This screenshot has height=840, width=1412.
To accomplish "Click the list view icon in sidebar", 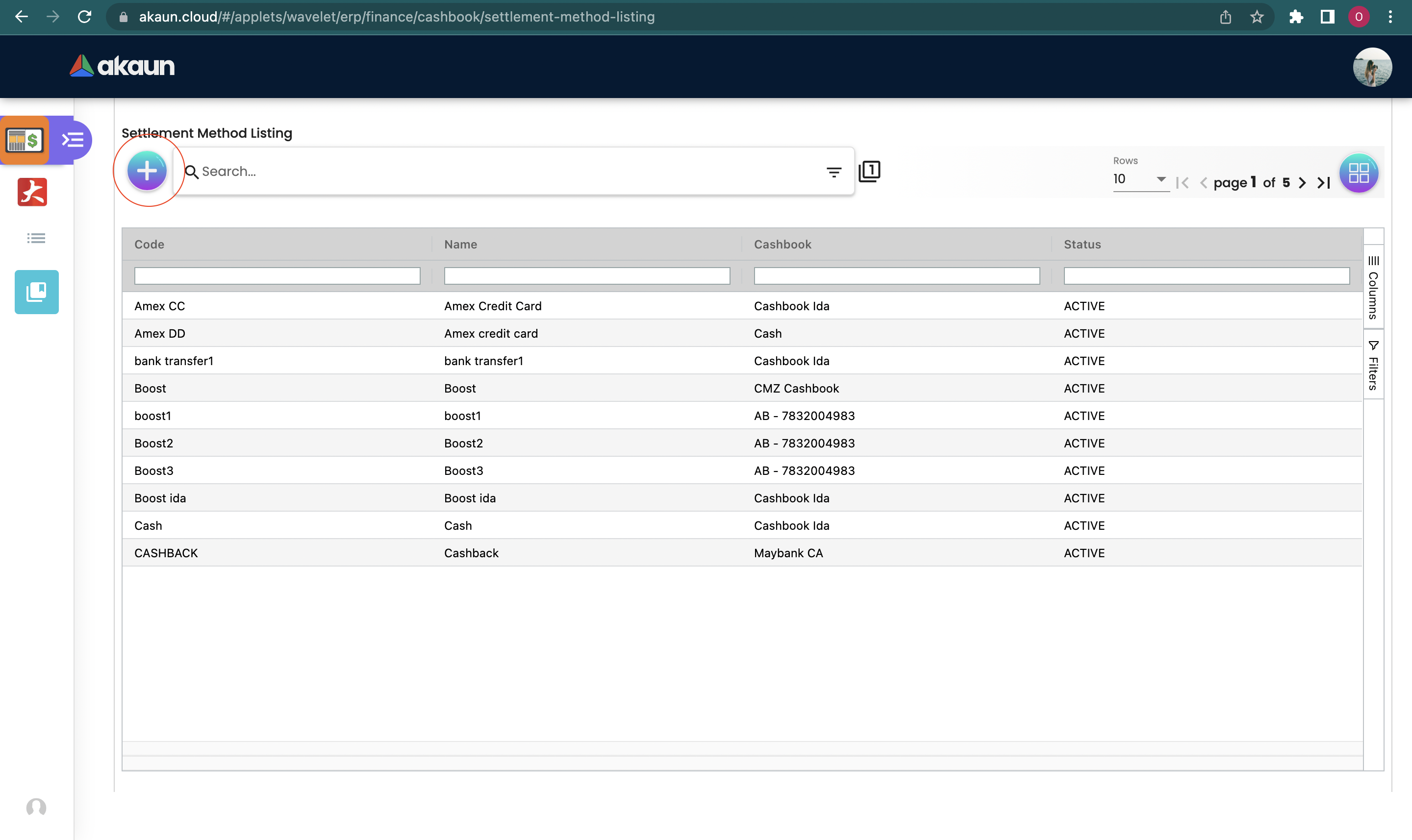I will (x=36, y=238).
